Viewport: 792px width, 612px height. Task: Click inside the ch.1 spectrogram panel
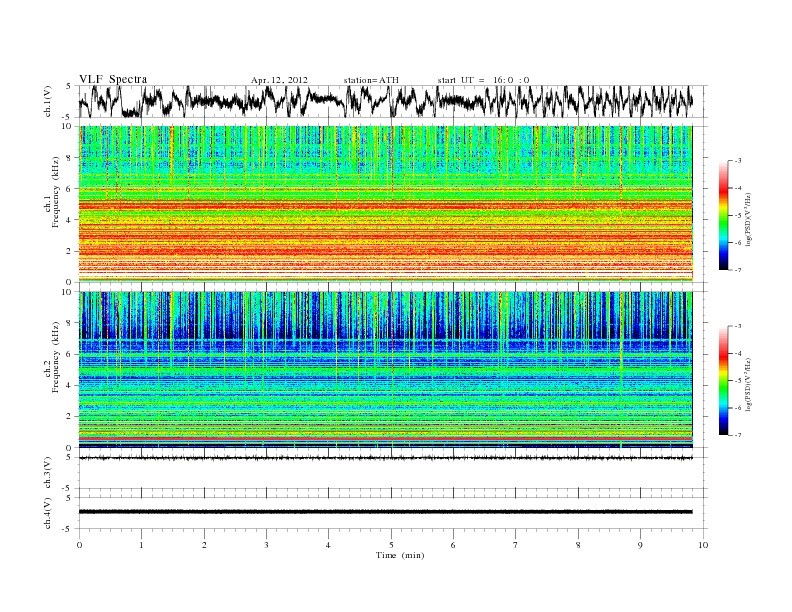click(385, 204)
